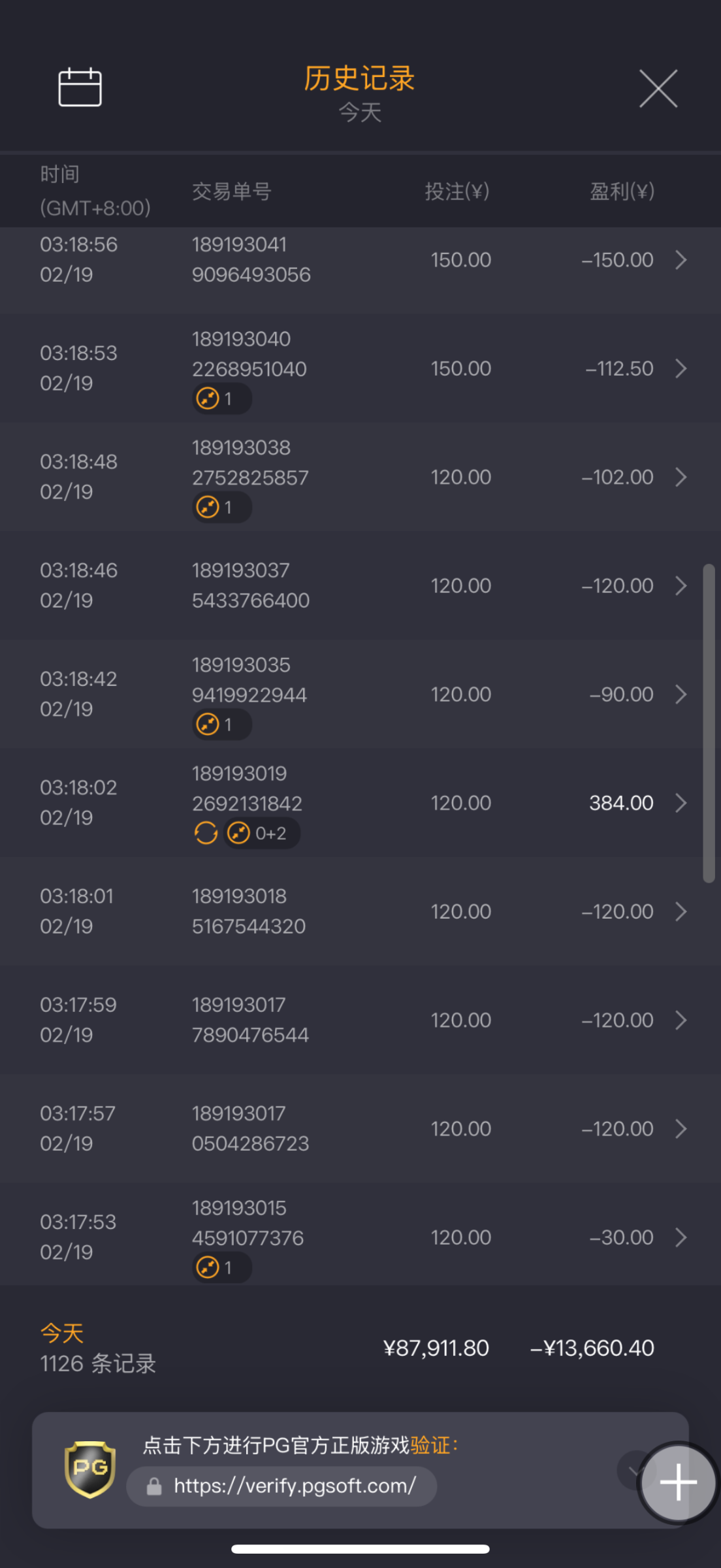
Task: Click the bonus badge on the 03:18:48 record
Action: (x=221, y=507)
